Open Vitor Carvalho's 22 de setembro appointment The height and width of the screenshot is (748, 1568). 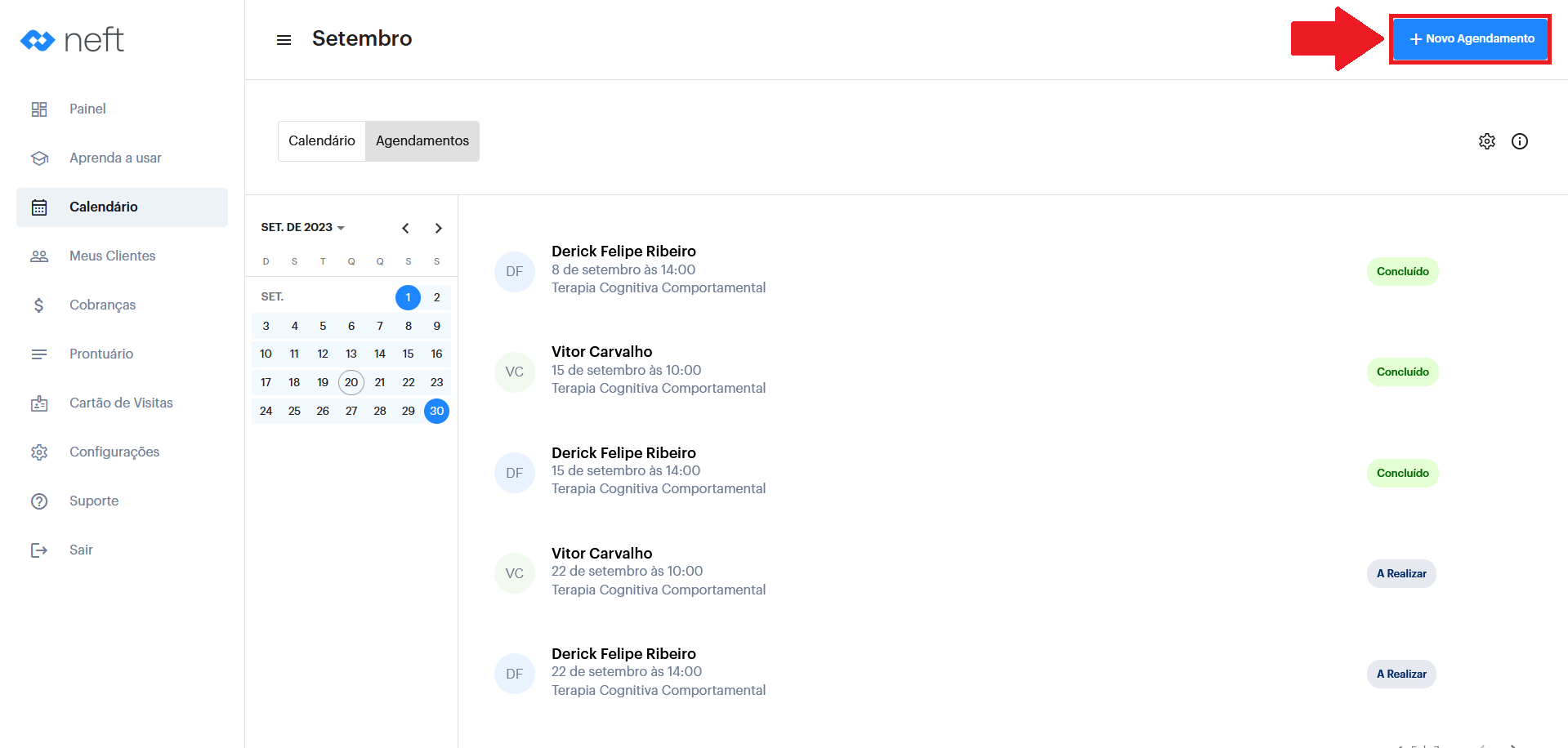click(x=627, y=572)
